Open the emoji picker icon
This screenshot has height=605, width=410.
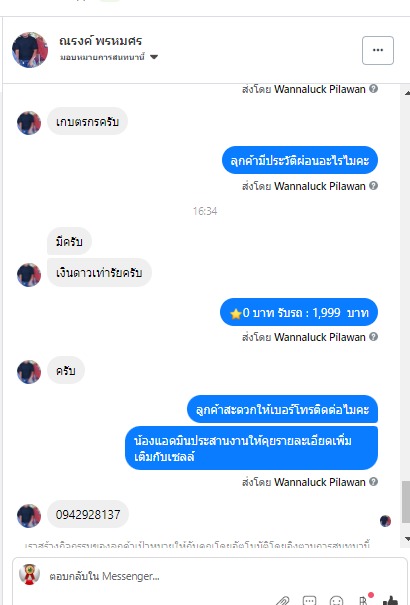[337, 600]
